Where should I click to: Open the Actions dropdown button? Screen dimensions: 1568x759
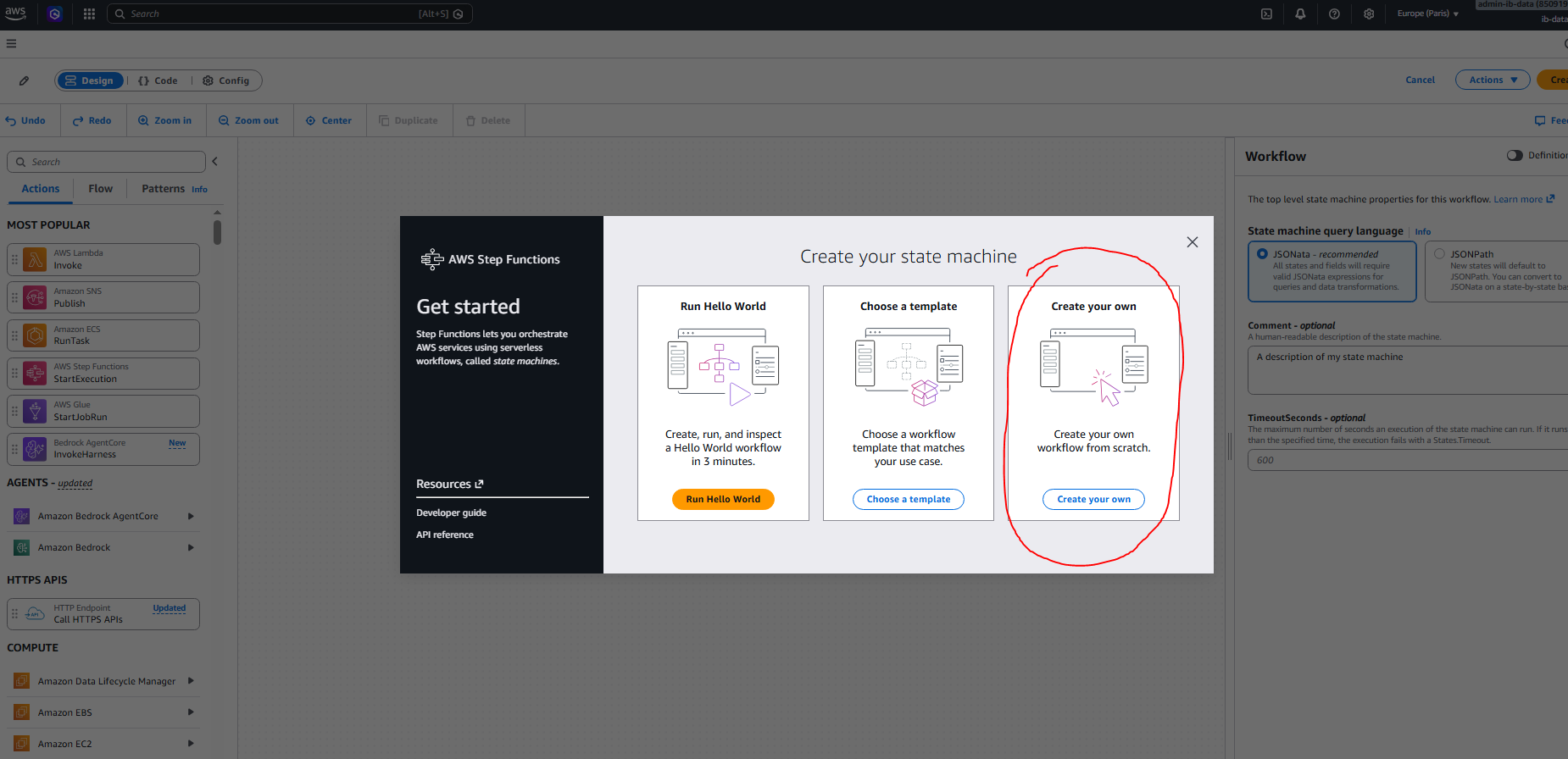point(1493,80)
